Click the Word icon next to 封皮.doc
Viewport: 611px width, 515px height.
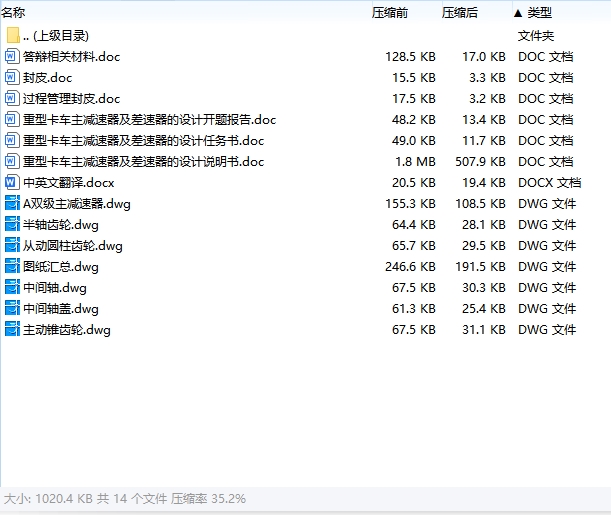tap(12, 78)
